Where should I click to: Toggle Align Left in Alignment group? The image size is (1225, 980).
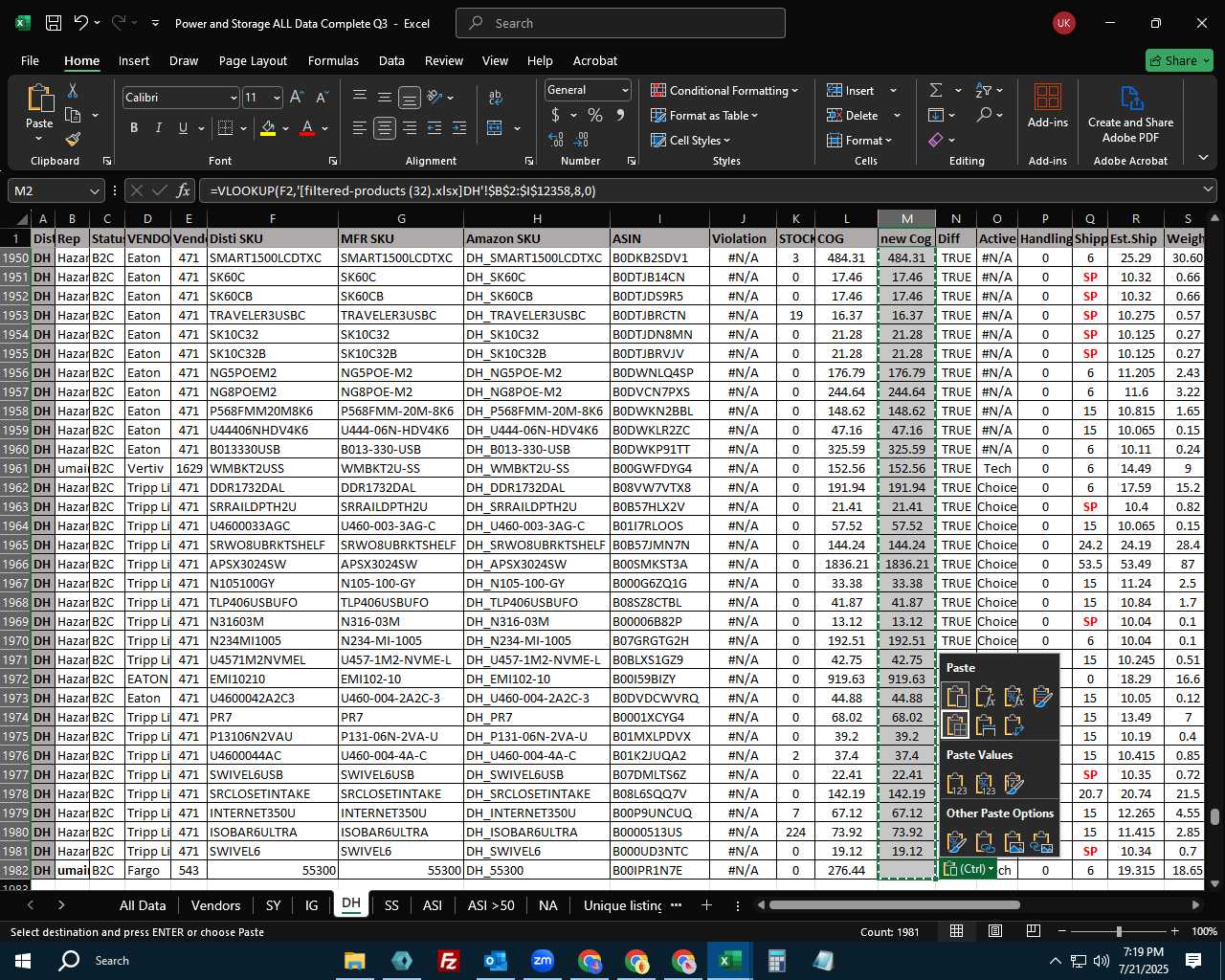360,128
